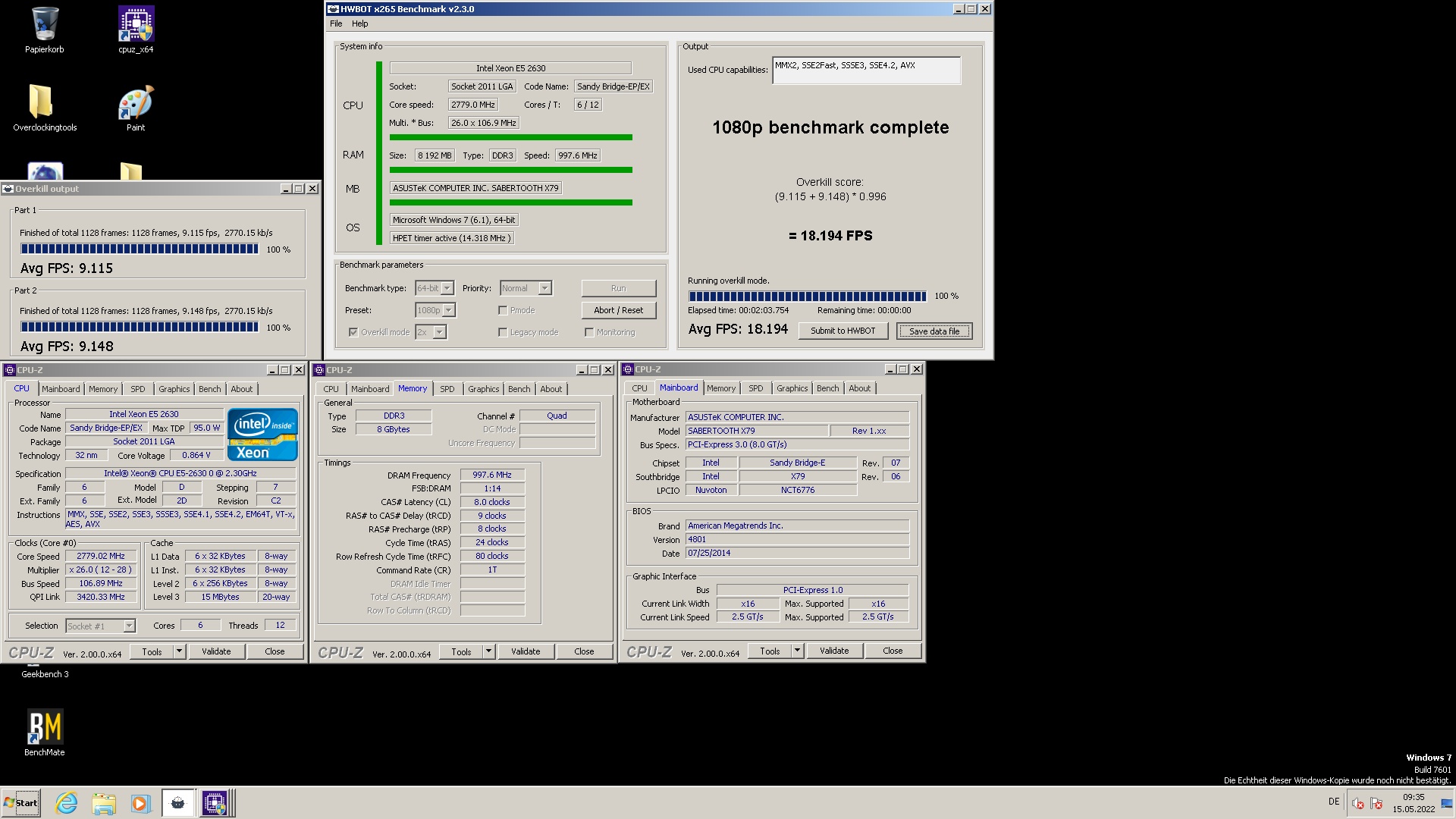The height and width of the screenshot is (819, 1456).
Task: Switch to Bench tab in CPU-Z CPU window
Action: [210, 389]
